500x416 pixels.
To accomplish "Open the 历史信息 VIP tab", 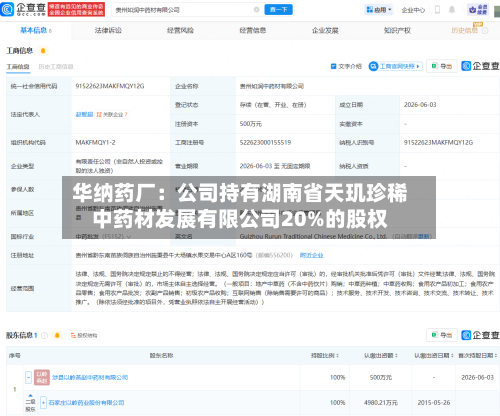I will (464, 31).
